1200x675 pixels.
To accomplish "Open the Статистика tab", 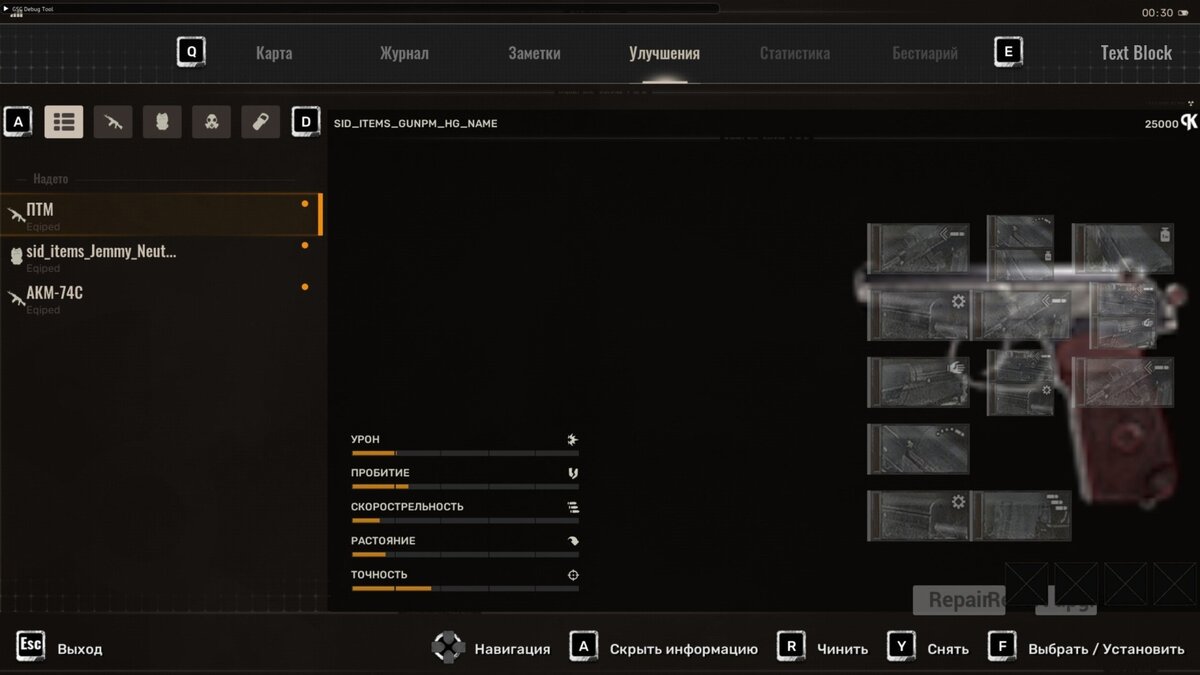I will click(794, 54).
